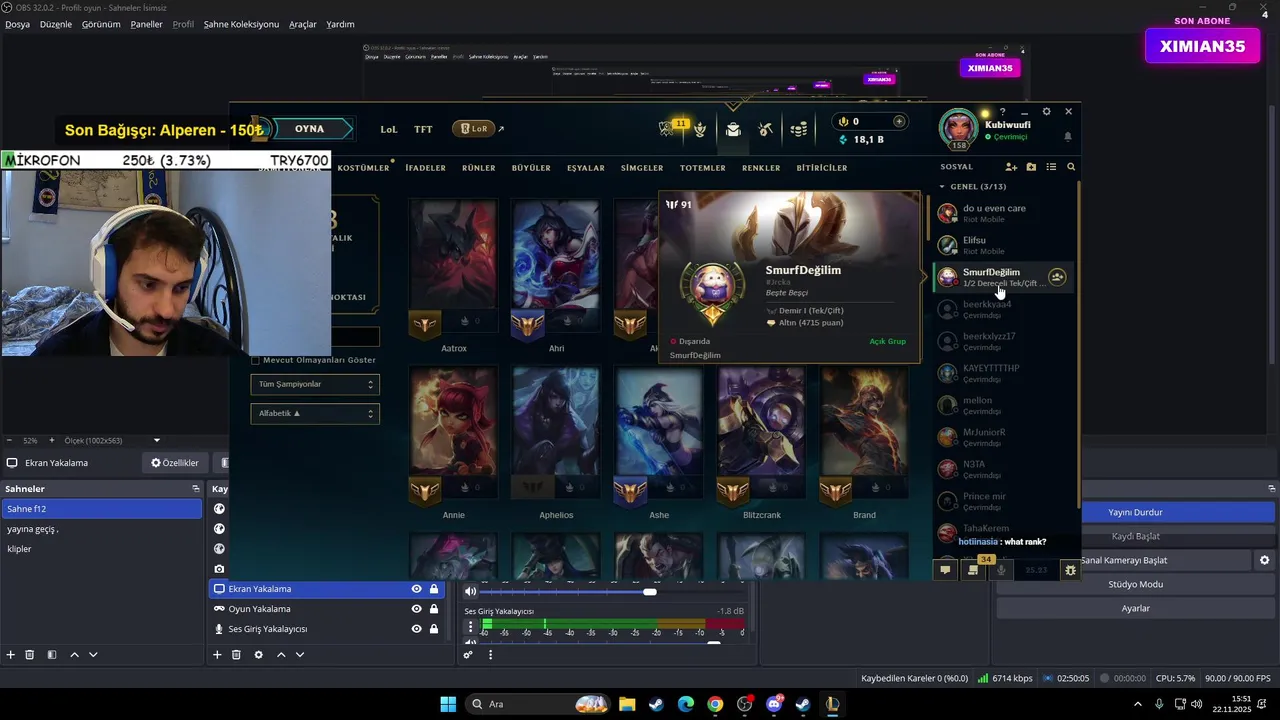Open the League collection backpack icon
The image size is (1280, 720).
[x=733, y=130]
